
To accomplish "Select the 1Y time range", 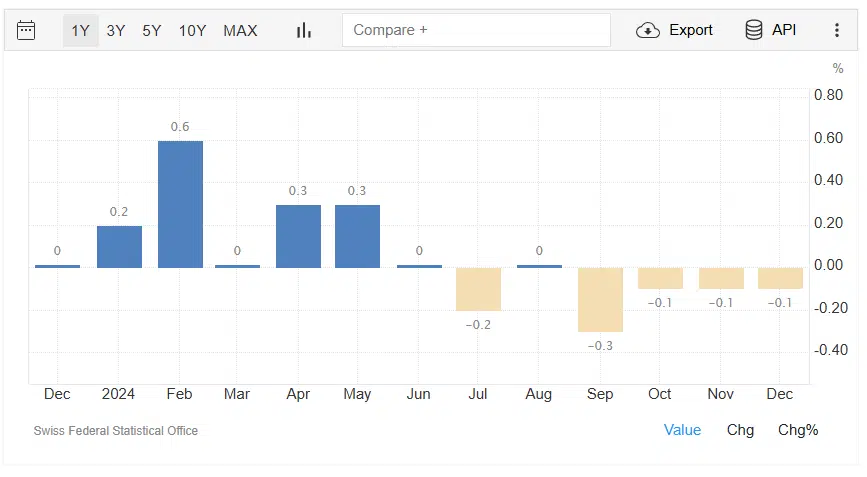I will pyautogui.click(x=80, y=30).
